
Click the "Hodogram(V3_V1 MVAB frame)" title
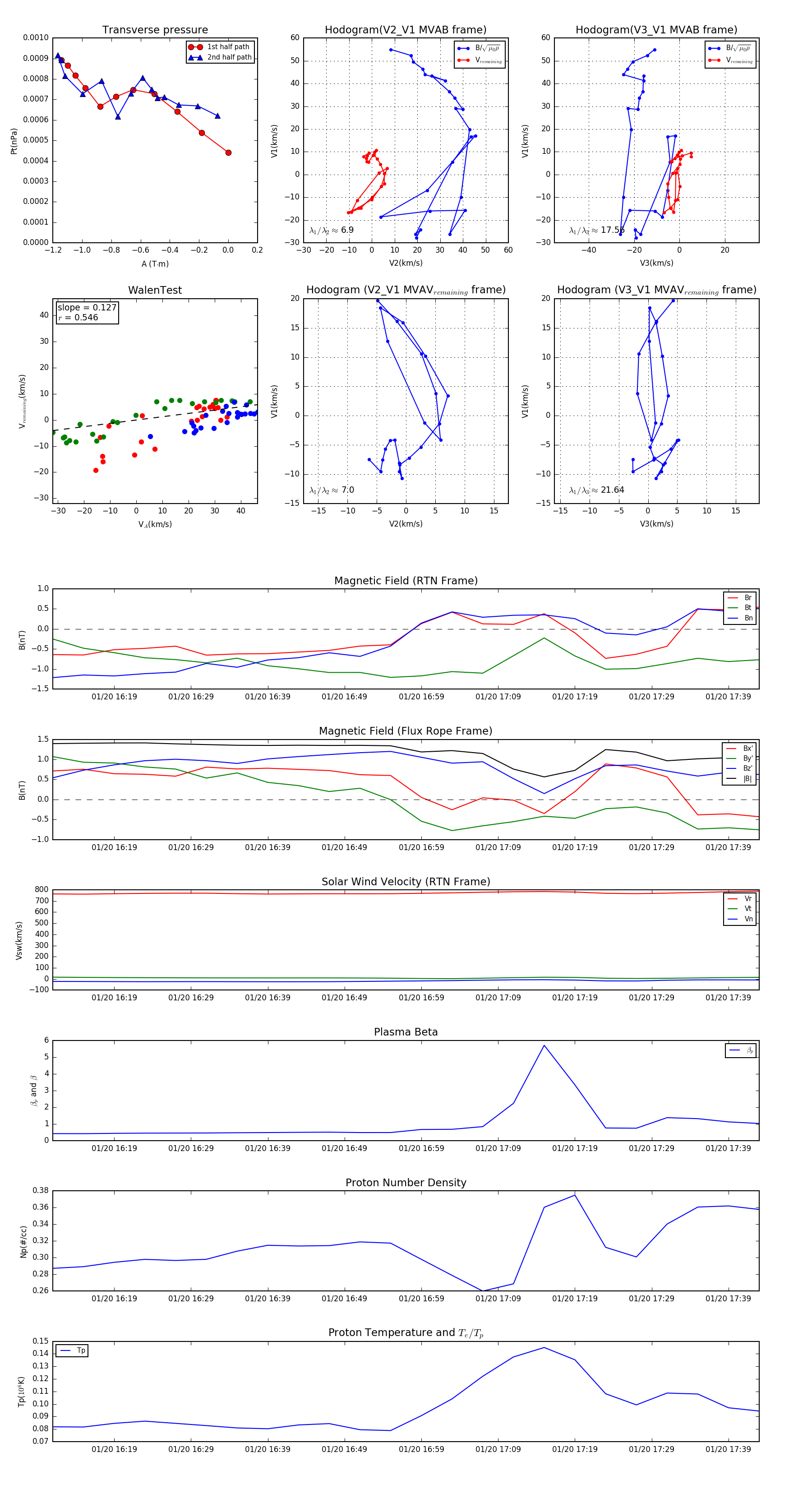tap(656, 30)
